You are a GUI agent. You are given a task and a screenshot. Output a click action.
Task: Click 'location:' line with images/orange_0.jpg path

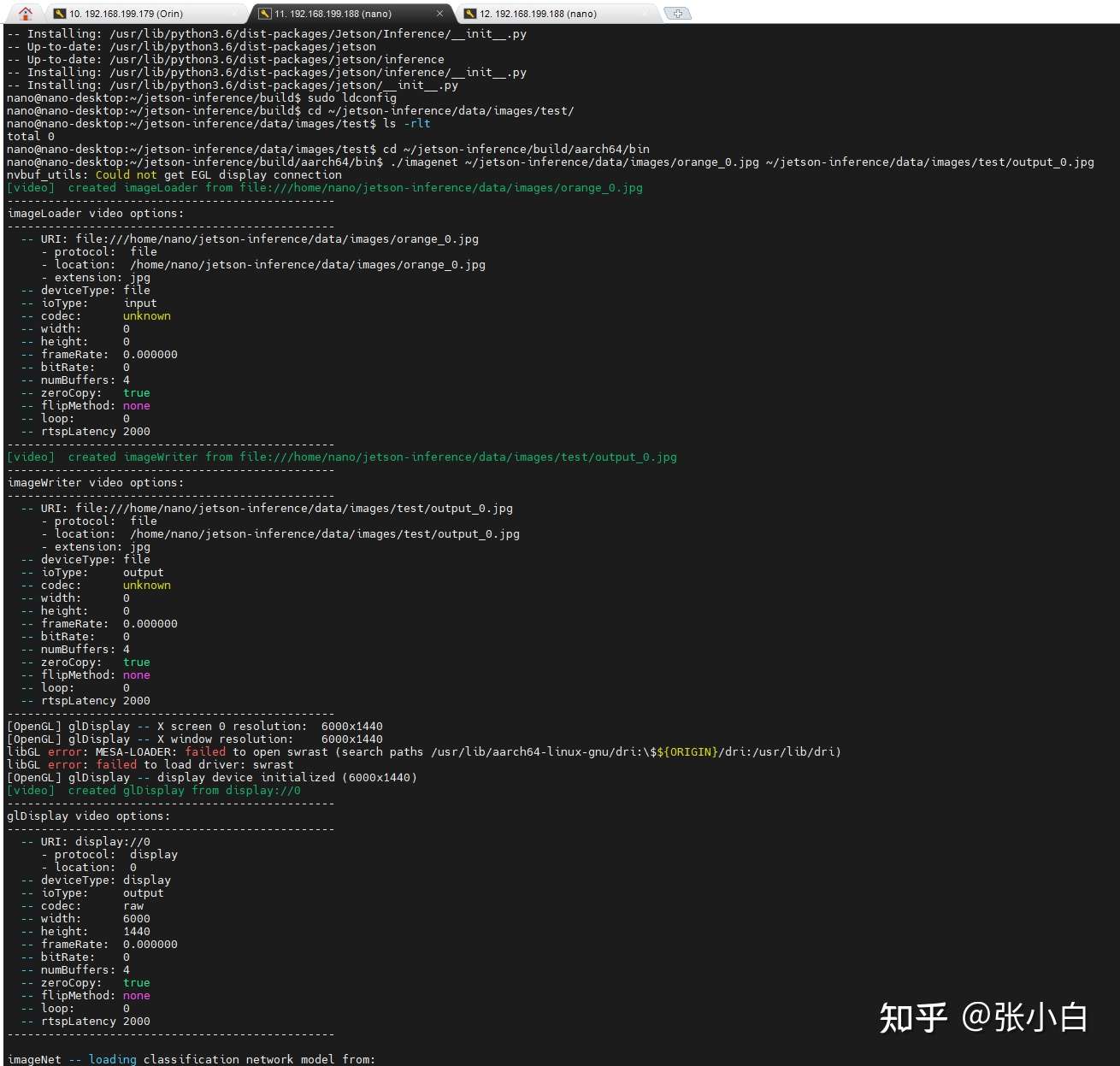263,264
